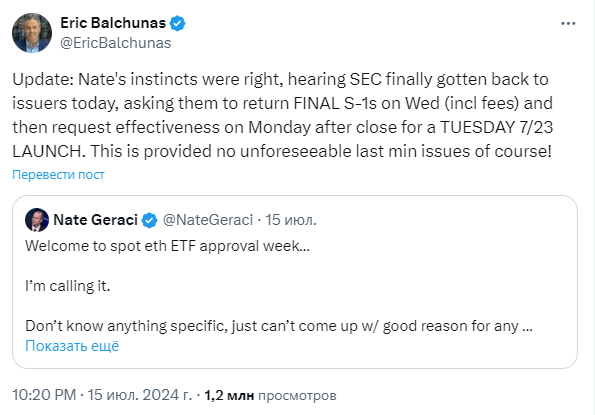Click the "Don't know anything specific" line

tap(279, 326)
